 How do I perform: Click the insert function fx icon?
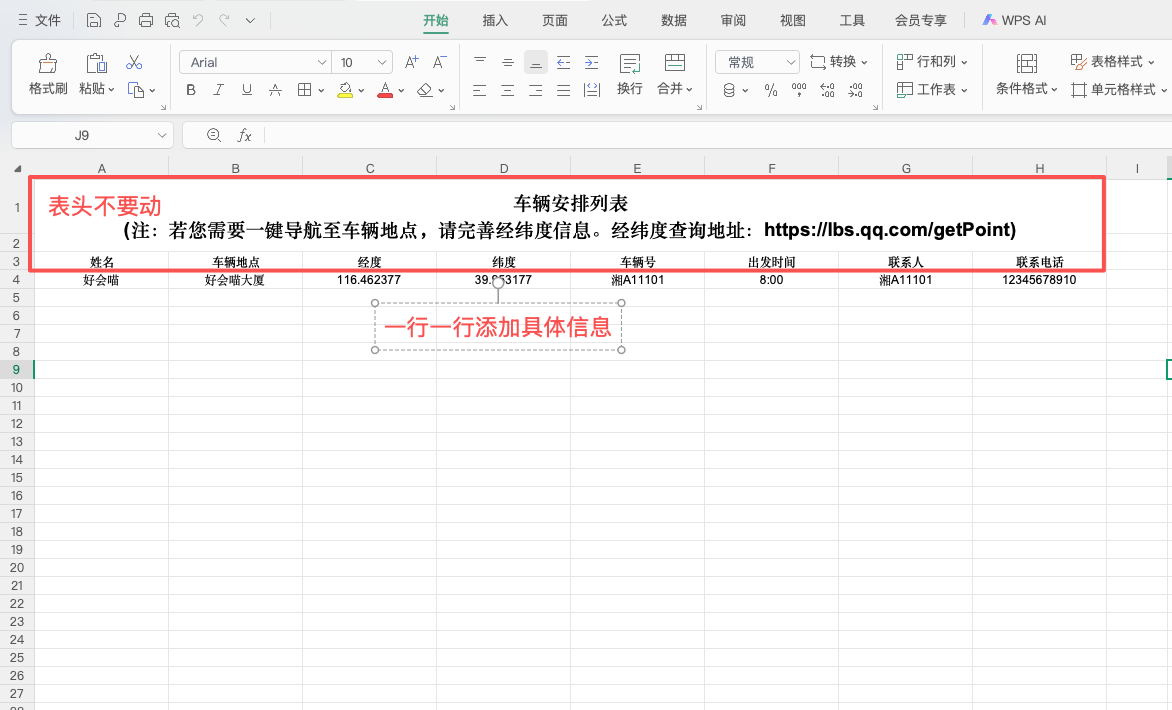click(x=244, y=135)
